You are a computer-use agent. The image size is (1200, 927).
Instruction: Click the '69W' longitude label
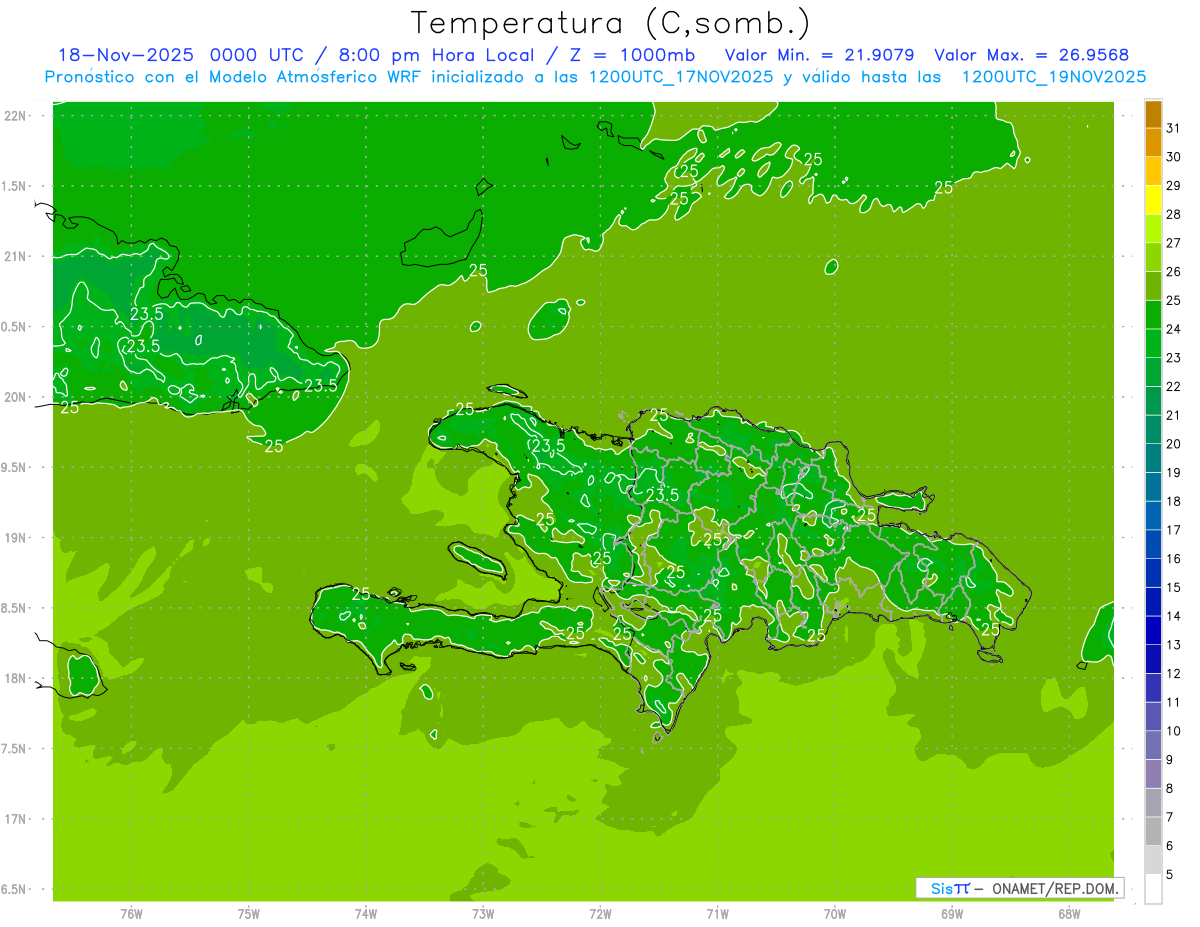952,914
